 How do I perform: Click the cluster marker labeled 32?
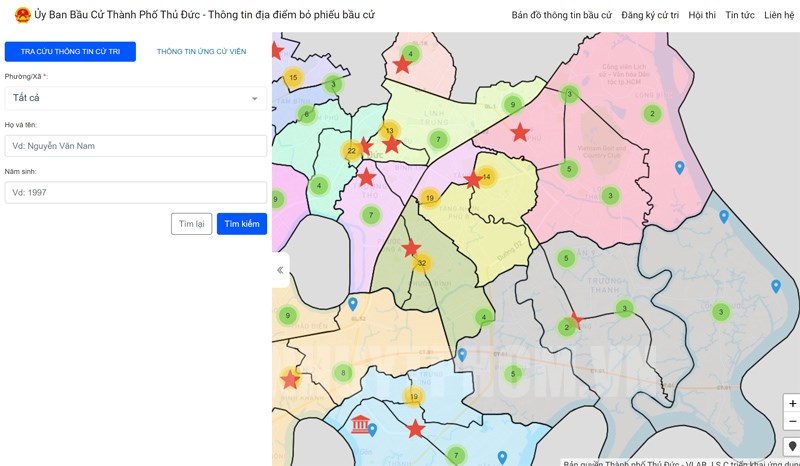click(x=422, y=264)
